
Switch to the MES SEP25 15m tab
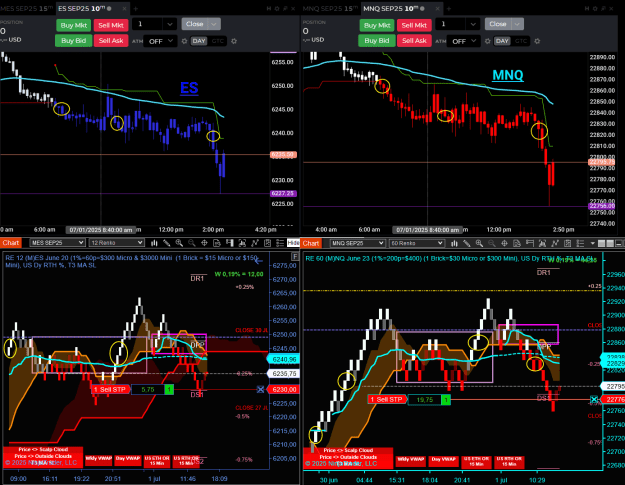[26, 8]
